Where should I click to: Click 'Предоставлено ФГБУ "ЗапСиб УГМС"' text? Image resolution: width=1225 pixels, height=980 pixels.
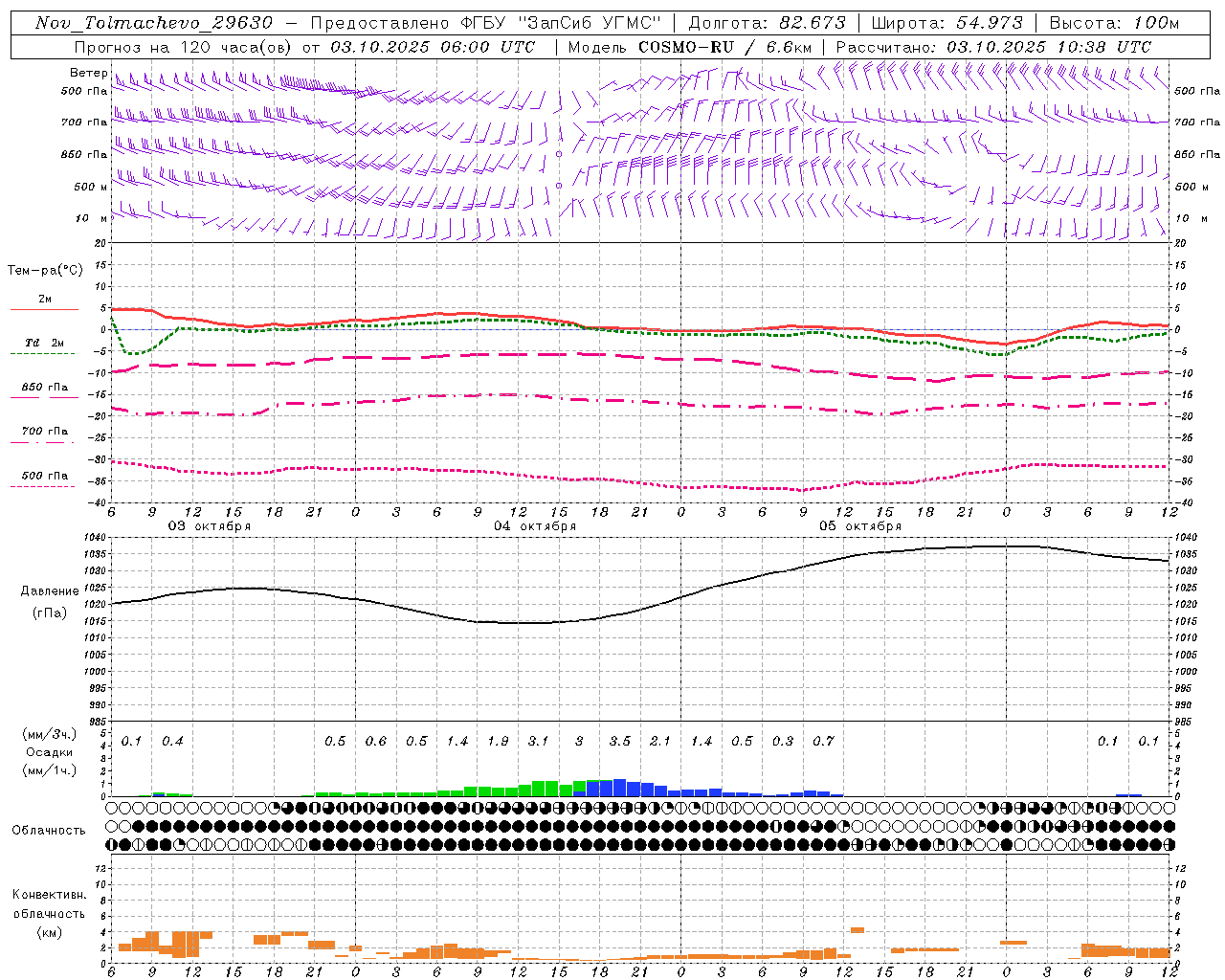point(486,22)
